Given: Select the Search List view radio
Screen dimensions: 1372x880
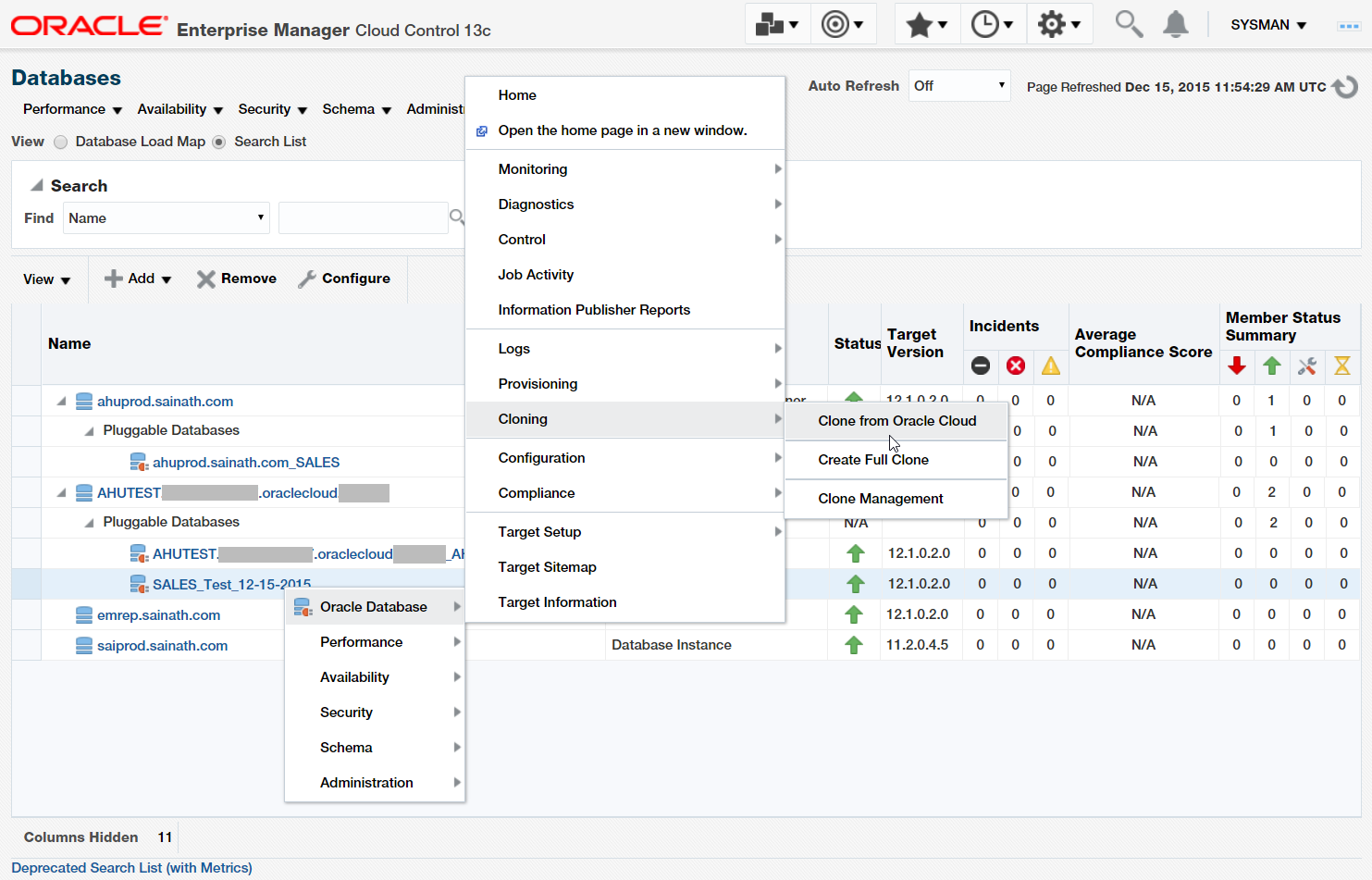Looking at the screenshot, I should click(219, 142).
